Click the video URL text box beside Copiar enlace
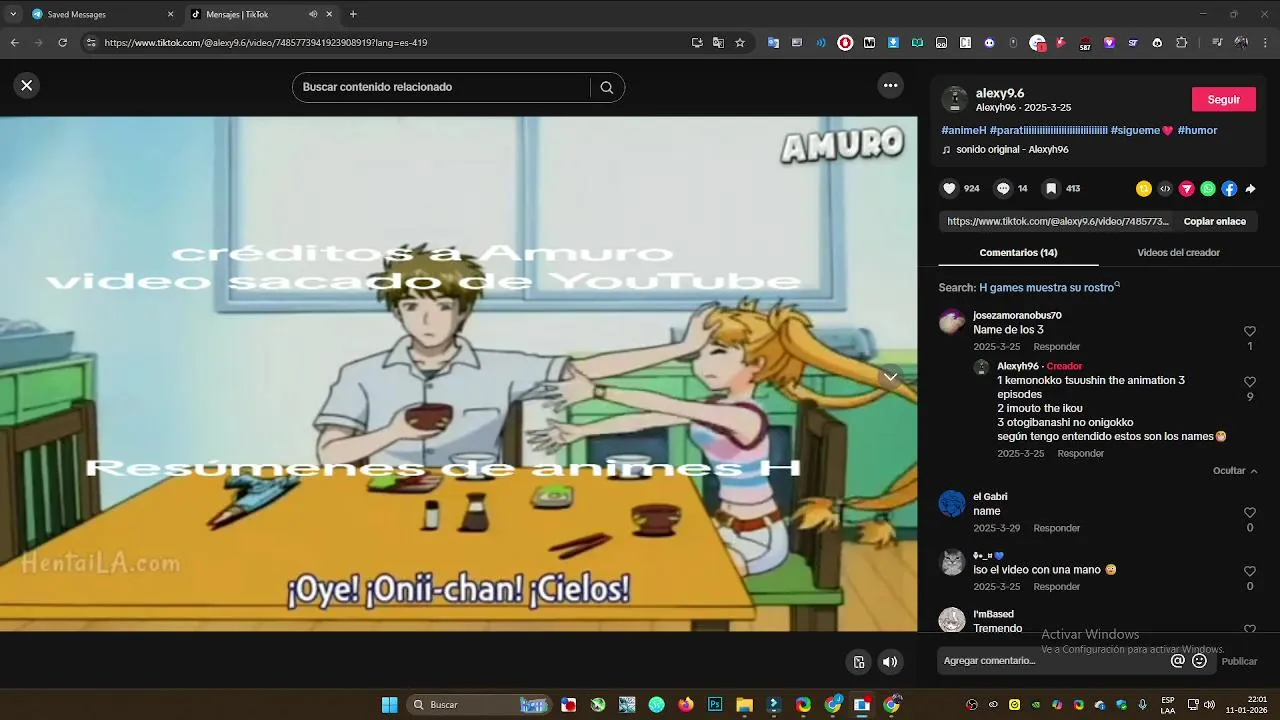Viewport: 1280px width, 720px height. 1057,222
